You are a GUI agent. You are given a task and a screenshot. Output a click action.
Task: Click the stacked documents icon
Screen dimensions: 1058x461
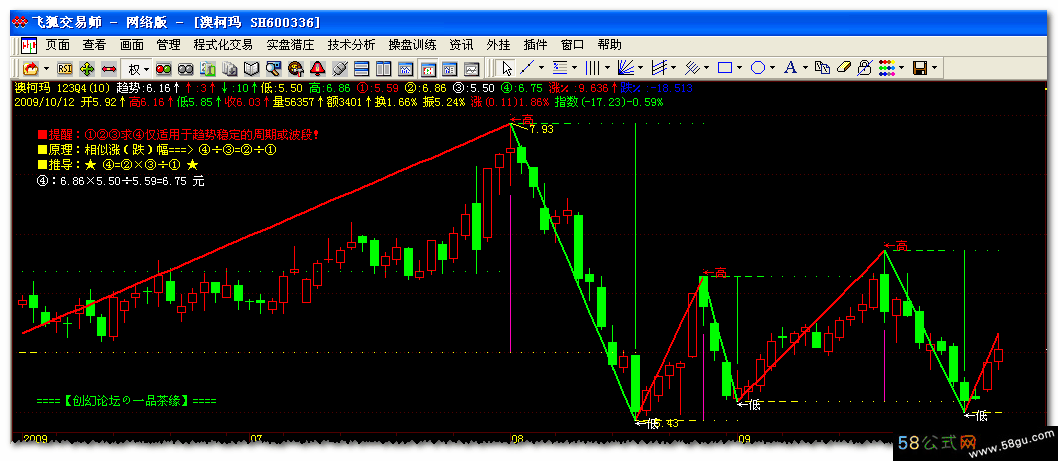[229, 68]
